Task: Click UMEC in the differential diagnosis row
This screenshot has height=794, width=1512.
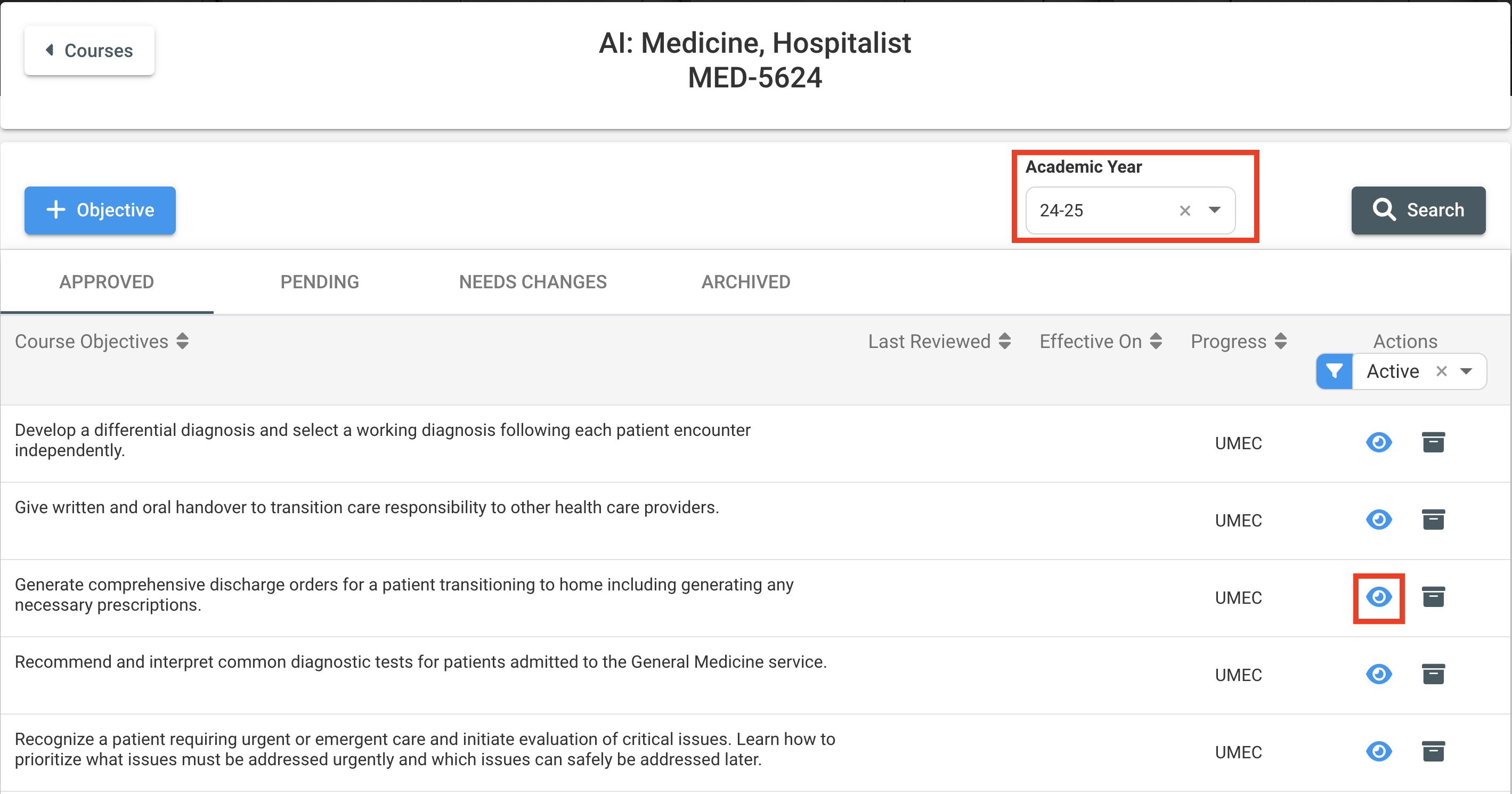Action: coord(1239,443)
